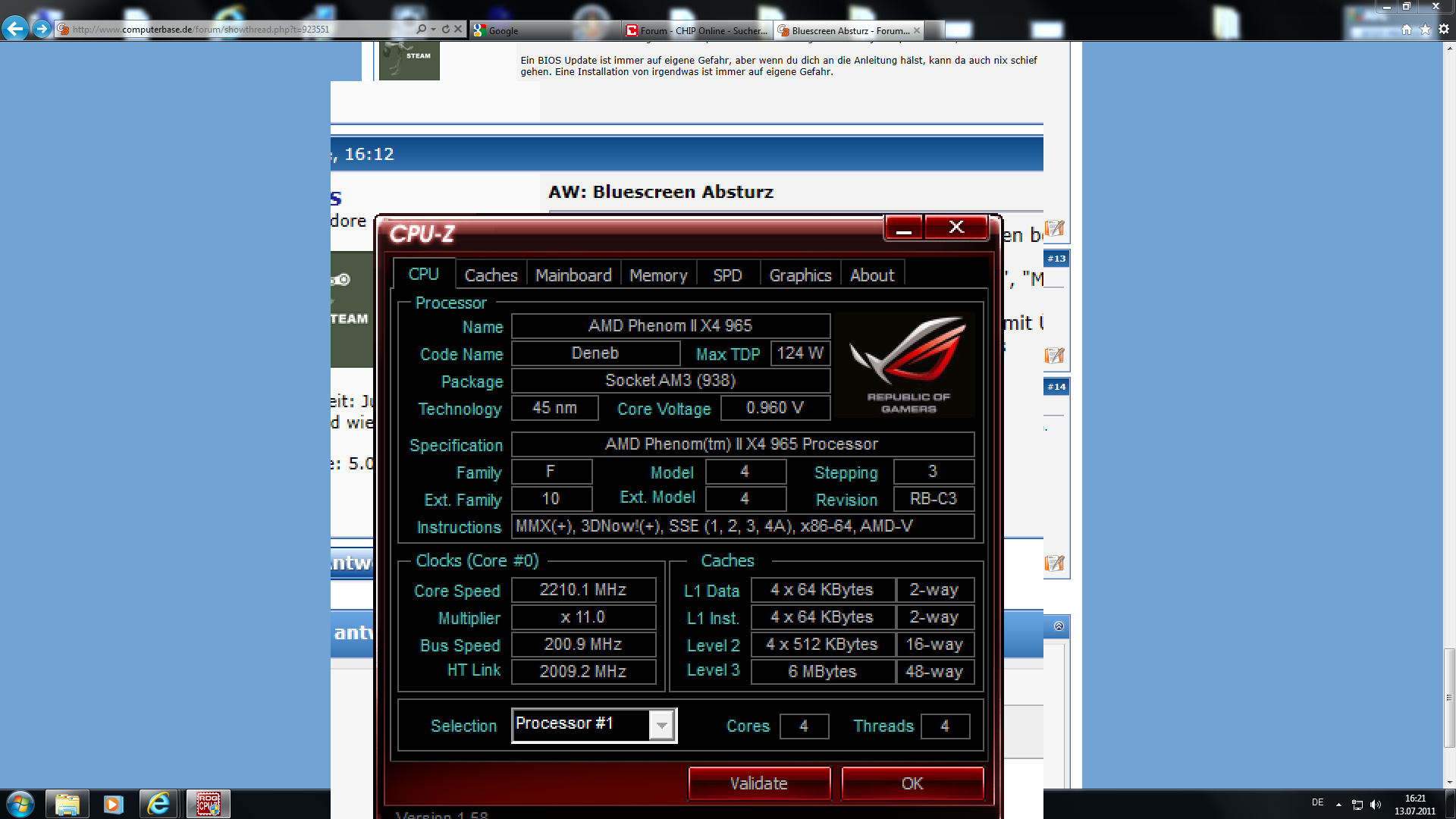Click the browser address bar URL
1456x819 pixels.
(201, 30)
